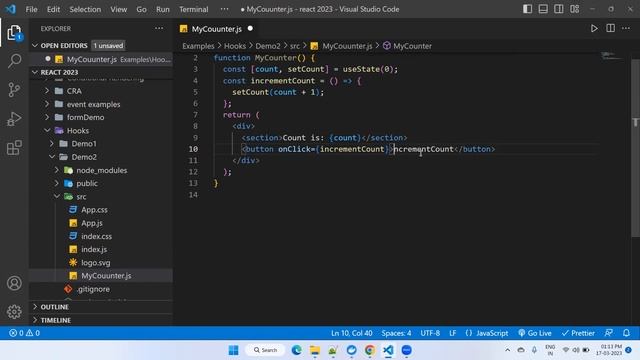Launch Microsoft Edge from taskbar
This screenshot has height=360, width=640.
296,350
